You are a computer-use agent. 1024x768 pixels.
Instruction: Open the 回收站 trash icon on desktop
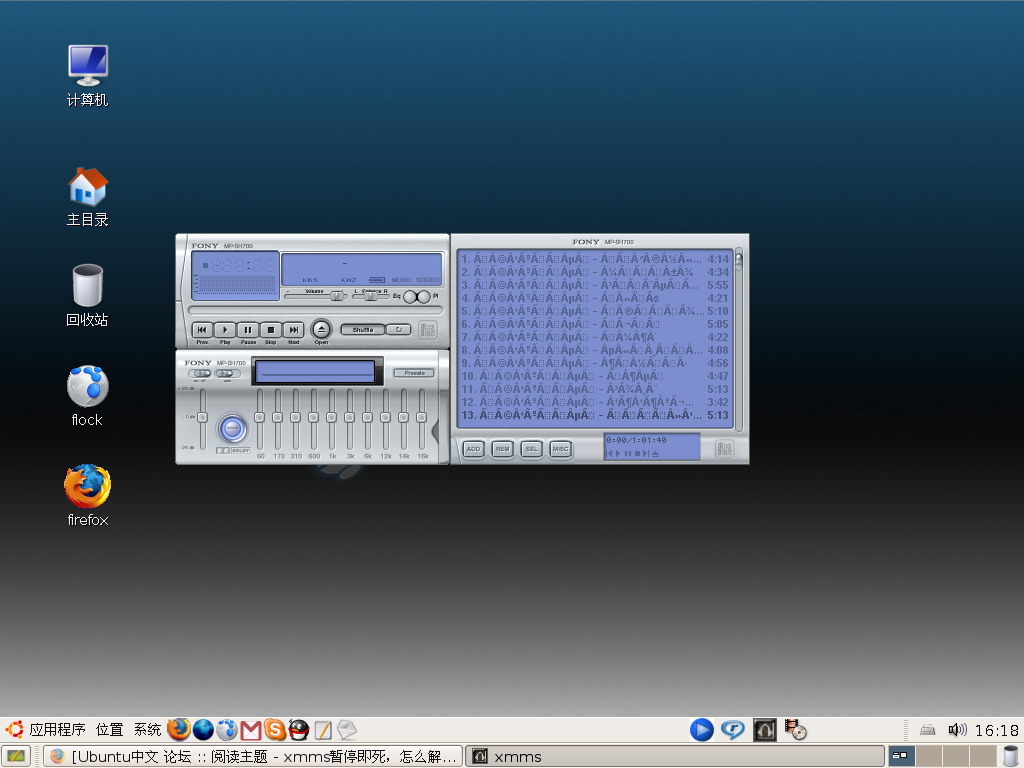coord(88,295)
